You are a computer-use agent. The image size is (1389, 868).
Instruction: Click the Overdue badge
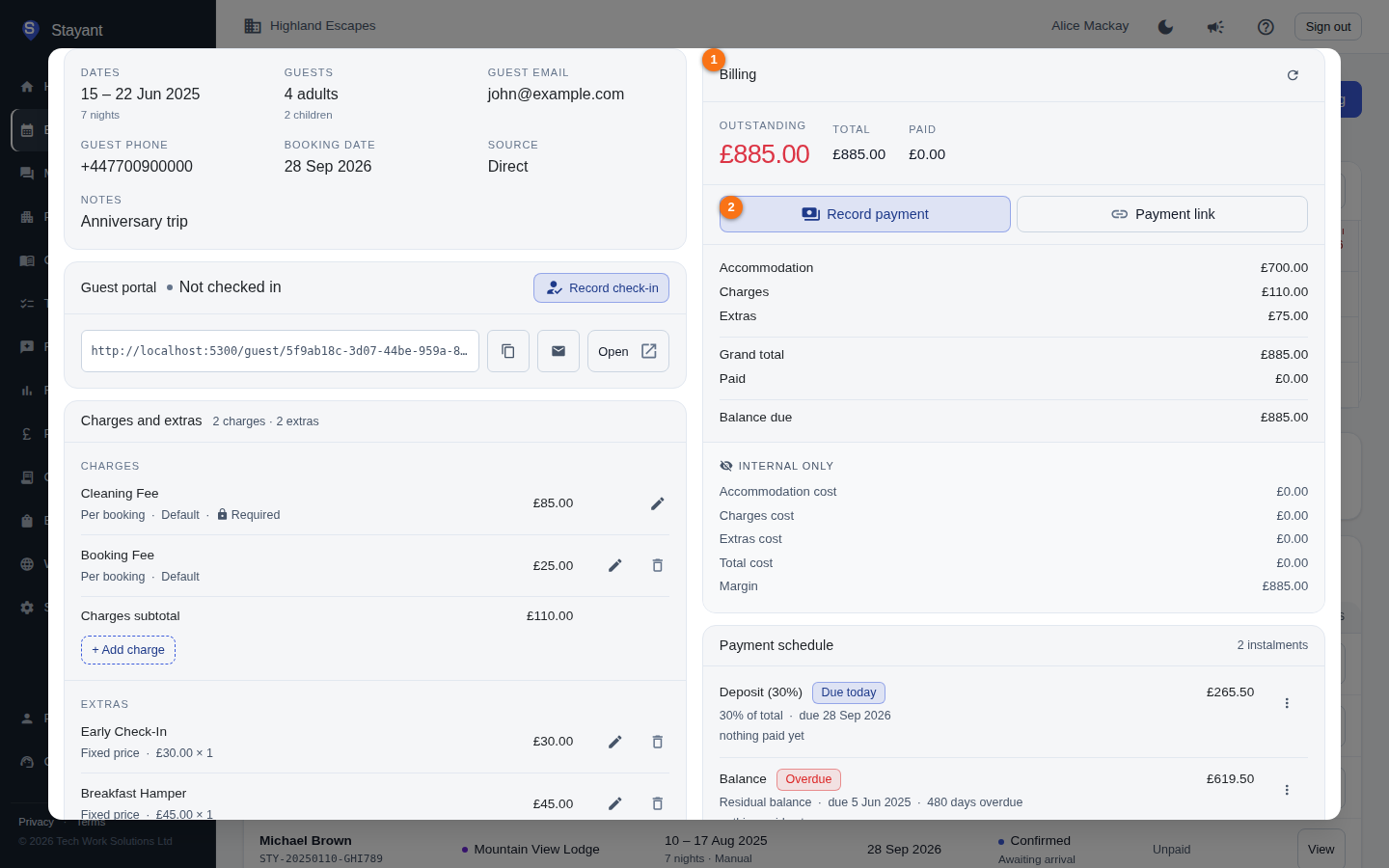pyautogui.click(x=808, y=779)
